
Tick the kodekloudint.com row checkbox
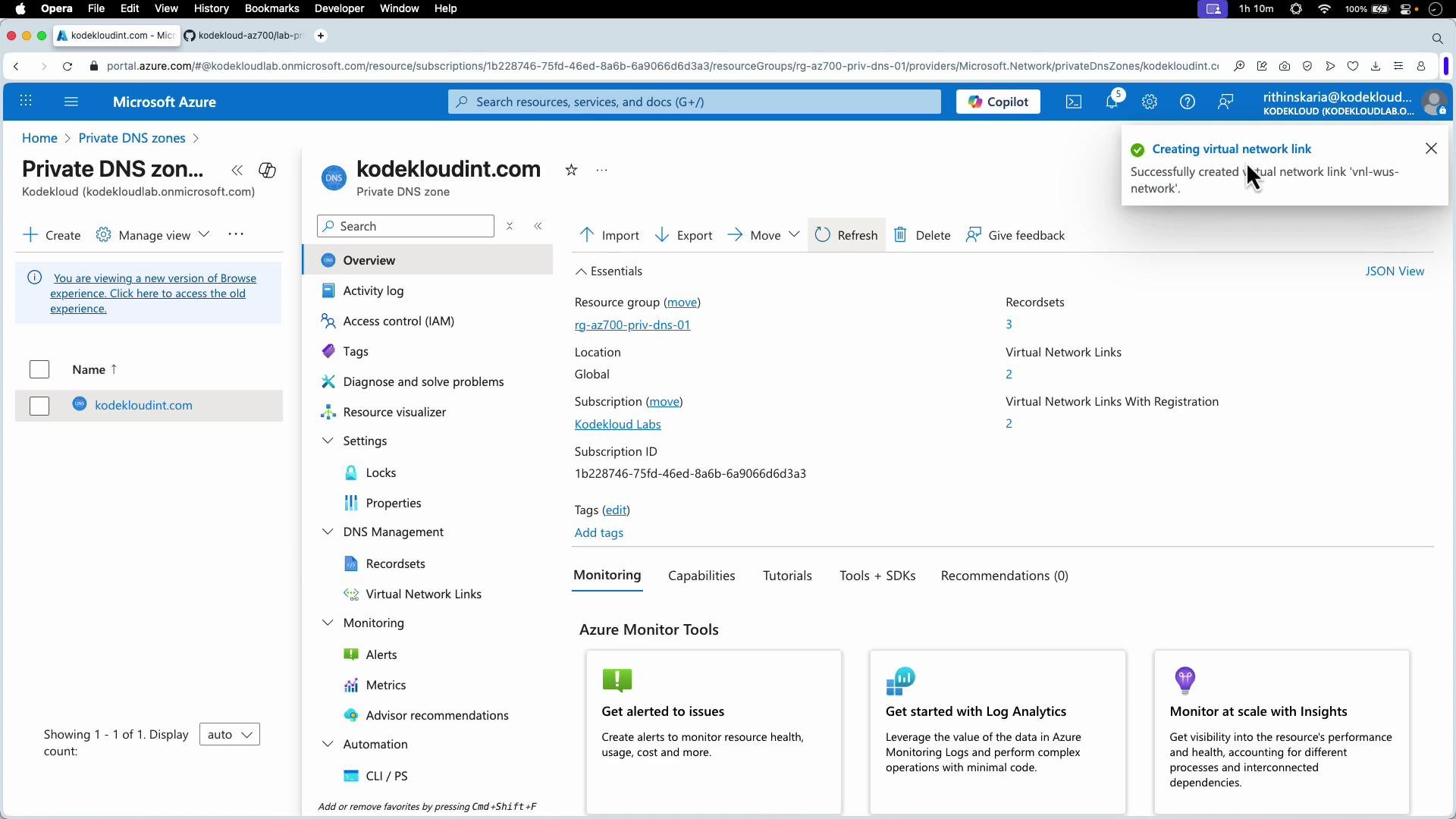coord(39,406)
